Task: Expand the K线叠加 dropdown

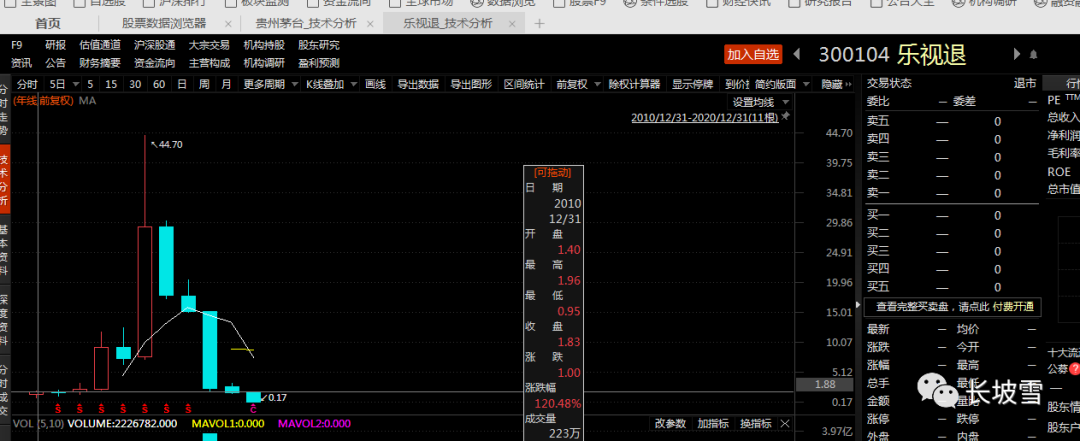Action: pyautogui.click(x=353, y=84)
